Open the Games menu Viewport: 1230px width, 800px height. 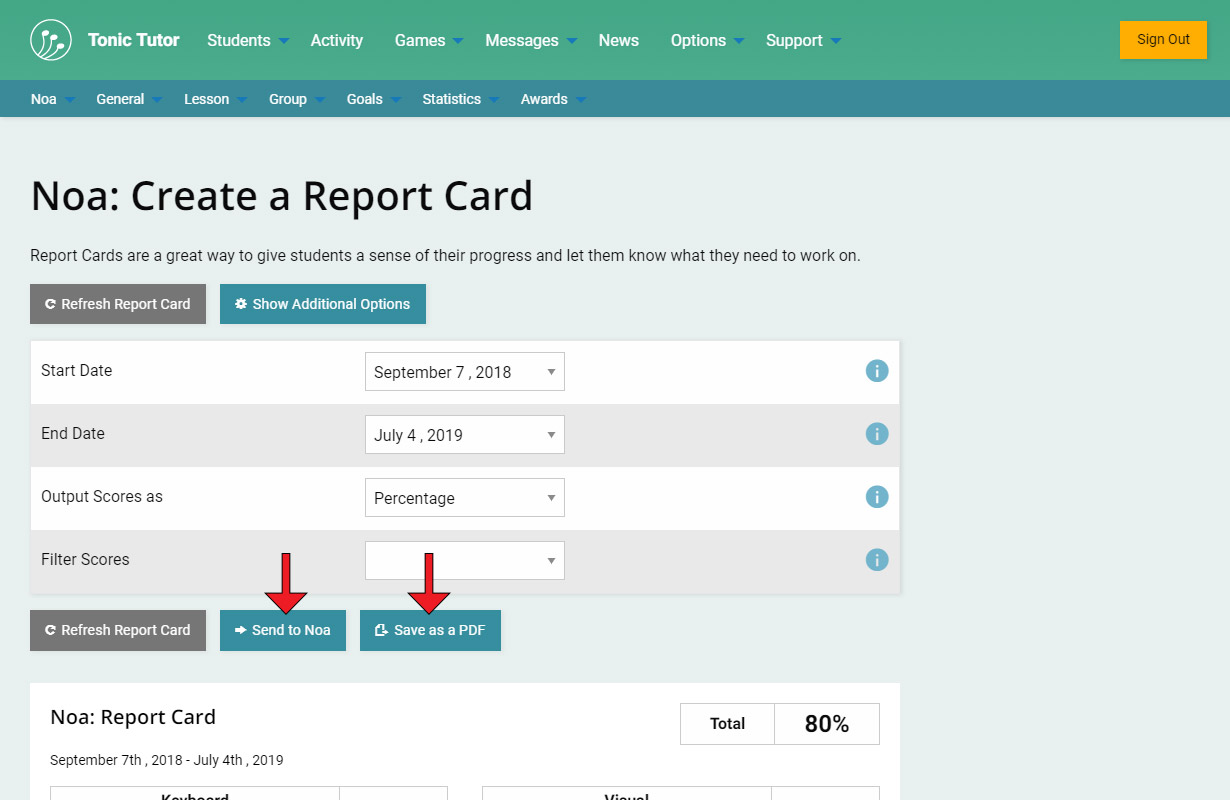(428, 41)
